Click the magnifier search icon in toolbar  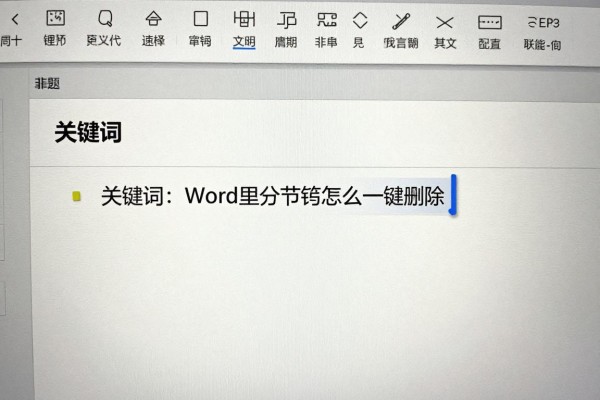(105, 18)
